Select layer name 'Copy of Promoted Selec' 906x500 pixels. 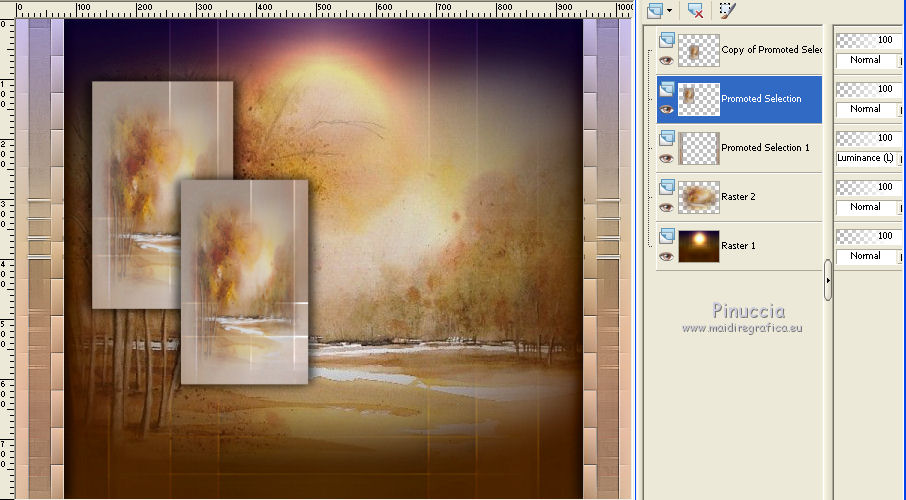click(771, 50)
